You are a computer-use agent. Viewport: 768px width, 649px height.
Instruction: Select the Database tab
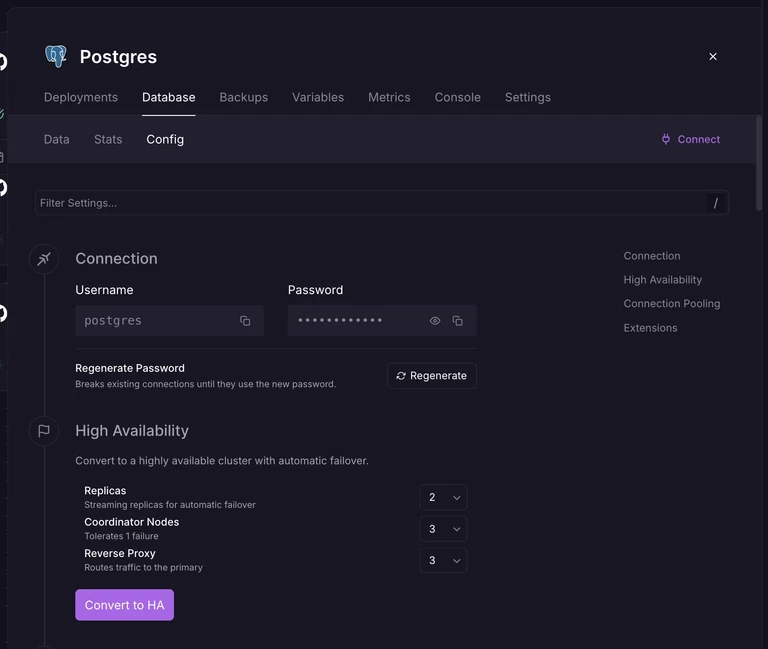pos(168,97)
